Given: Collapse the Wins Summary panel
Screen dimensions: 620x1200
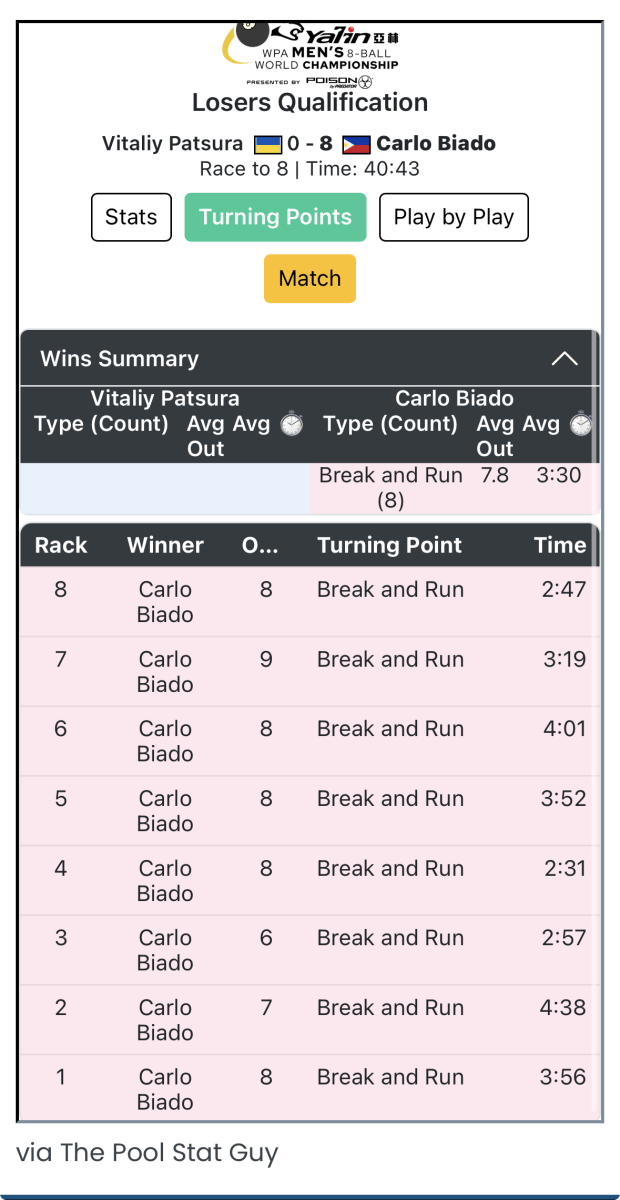Looking at the screenshot, I should point(564,358).
